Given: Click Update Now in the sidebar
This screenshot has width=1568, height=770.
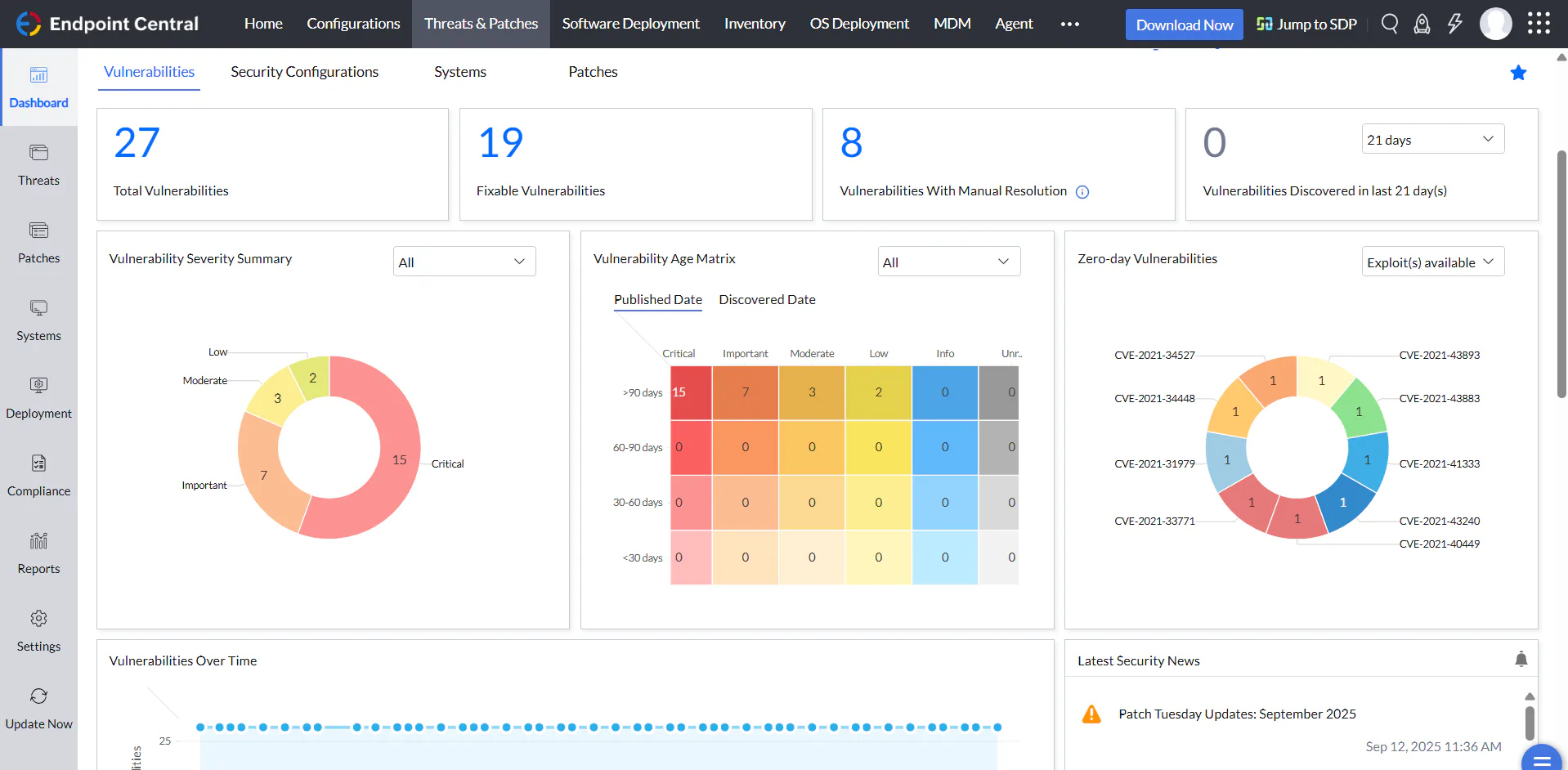Looking at the screenshot, I should tap(38, 709).
